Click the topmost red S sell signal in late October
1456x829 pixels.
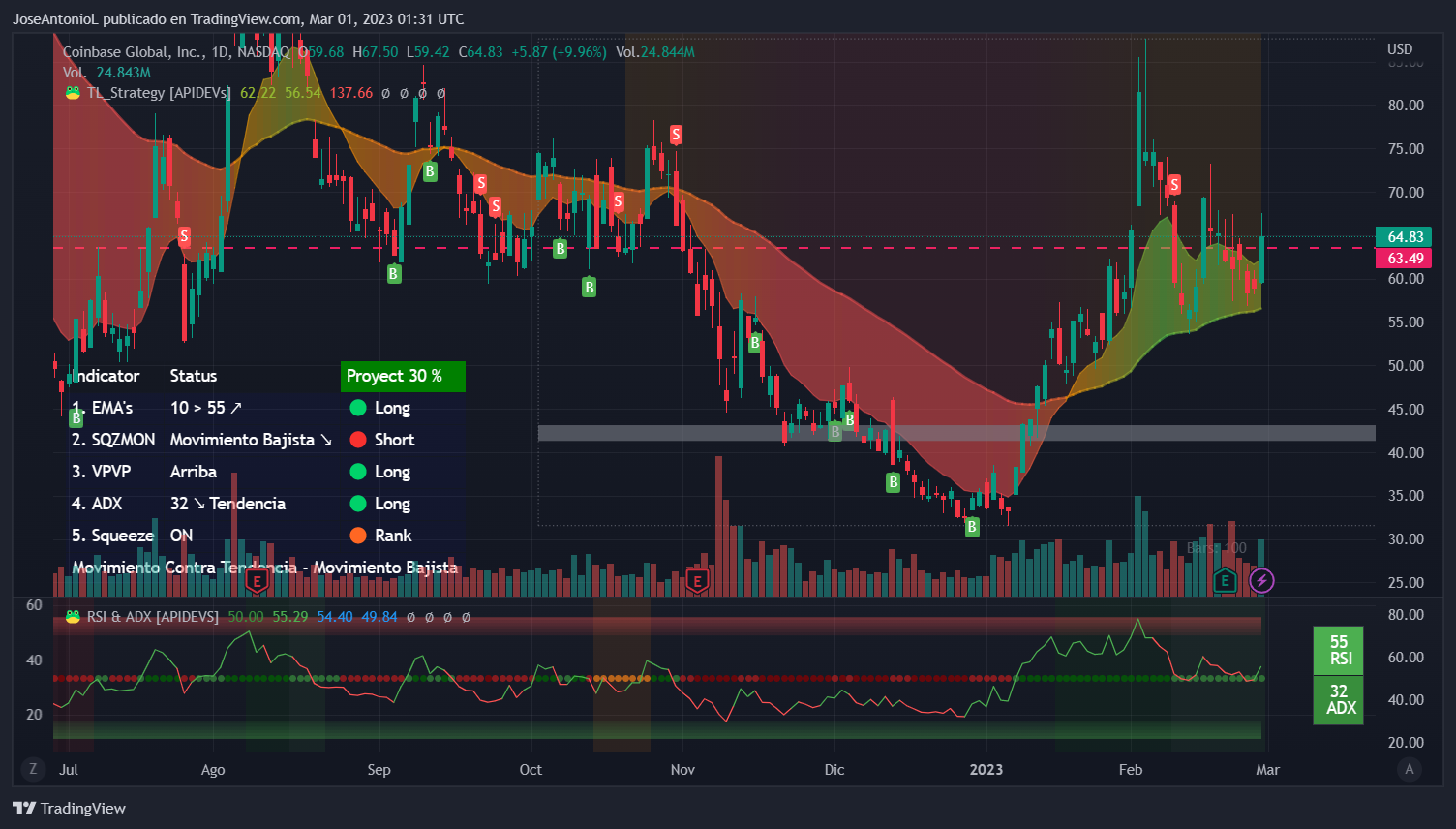tap(676, 135)
